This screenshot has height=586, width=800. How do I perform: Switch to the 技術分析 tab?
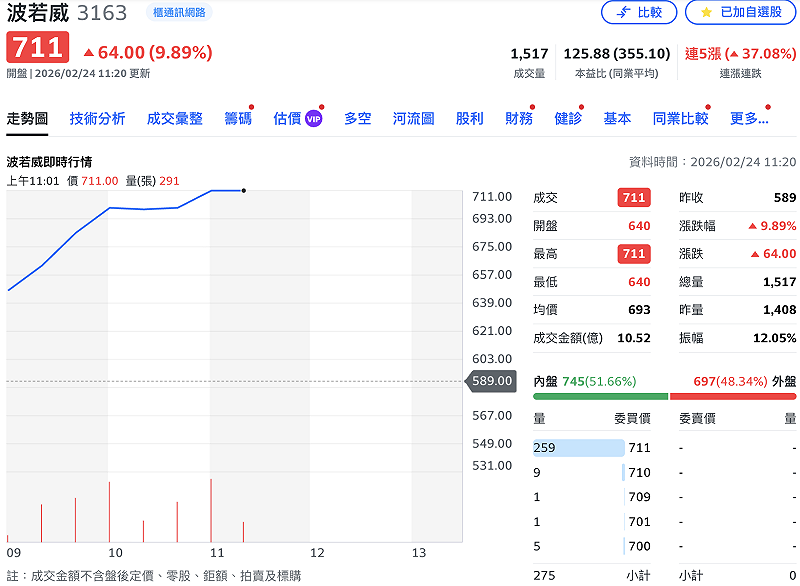98,118
